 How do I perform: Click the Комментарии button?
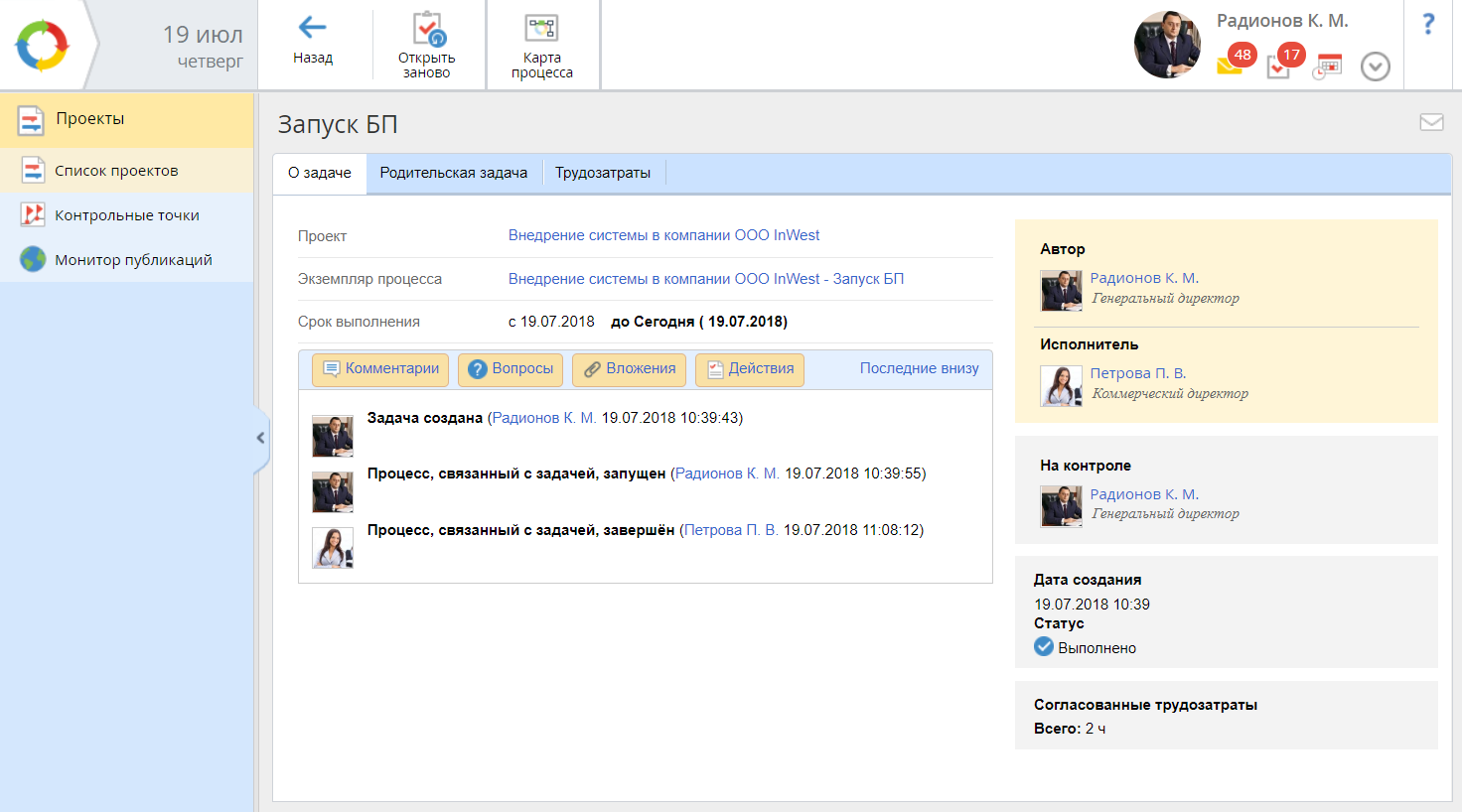[x=380, y=369]
